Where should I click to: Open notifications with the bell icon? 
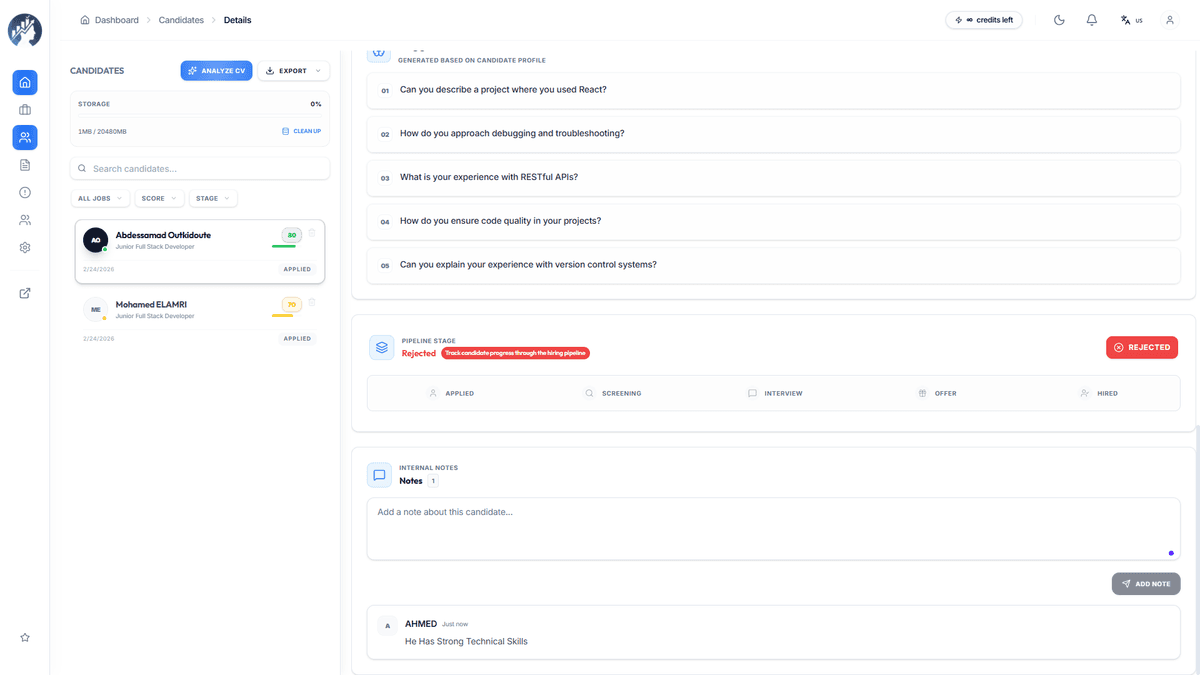point(1091,19)
